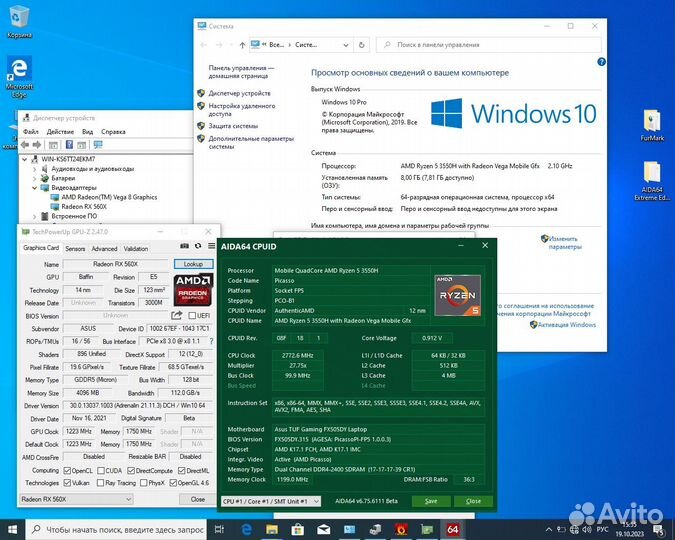The width and height of the screenshot is (675, 540).
Task: Click the Защита системы link
Action: point(233,126)
